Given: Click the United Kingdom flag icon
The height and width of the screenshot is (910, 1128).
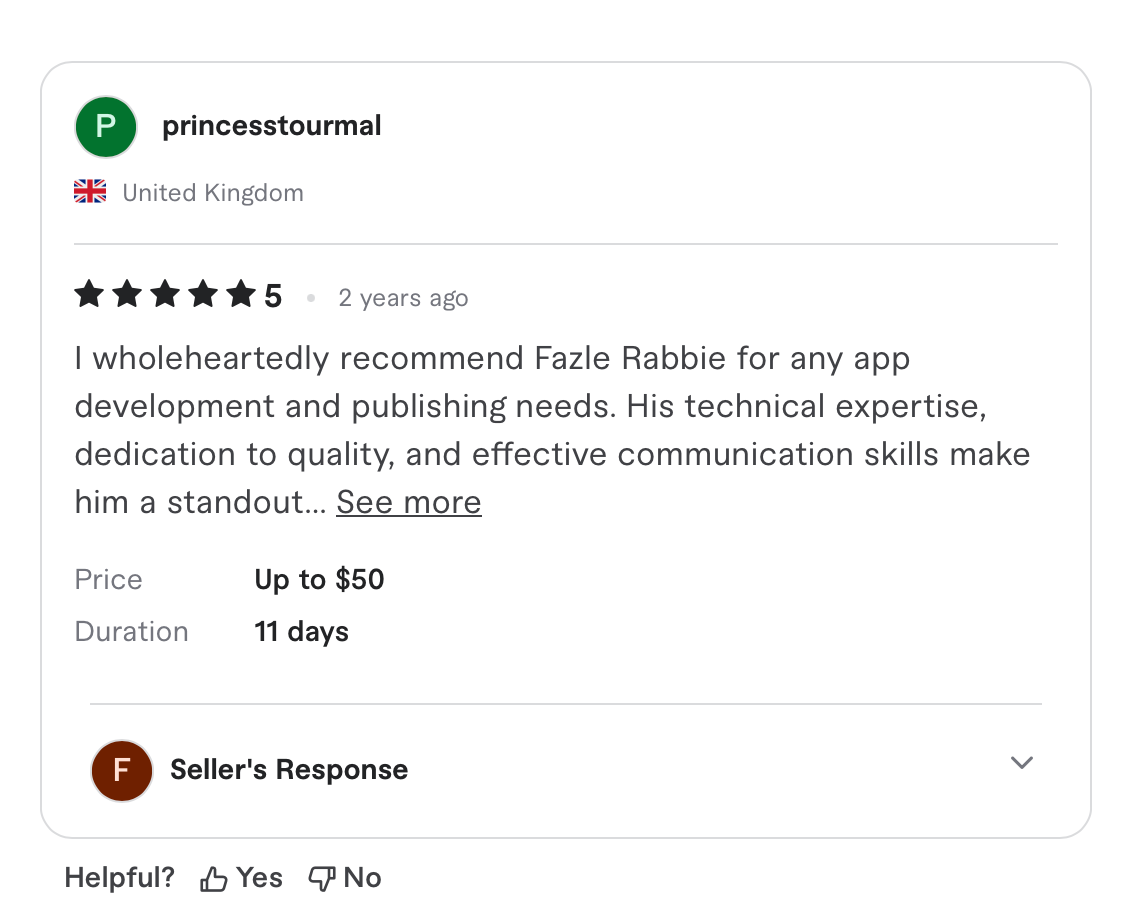Looking at the screenshot, I should pyautogui.click(x=90, y=190).
